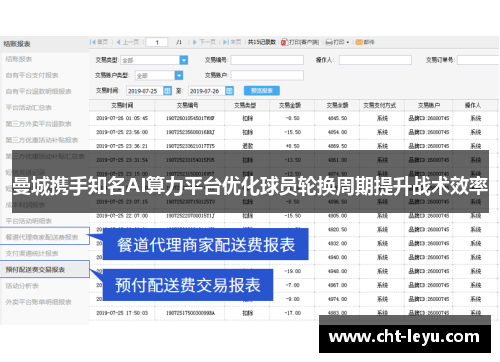500x362 pixels.
Task: Focus the page number input field
Action: click(x=157, y=42)
